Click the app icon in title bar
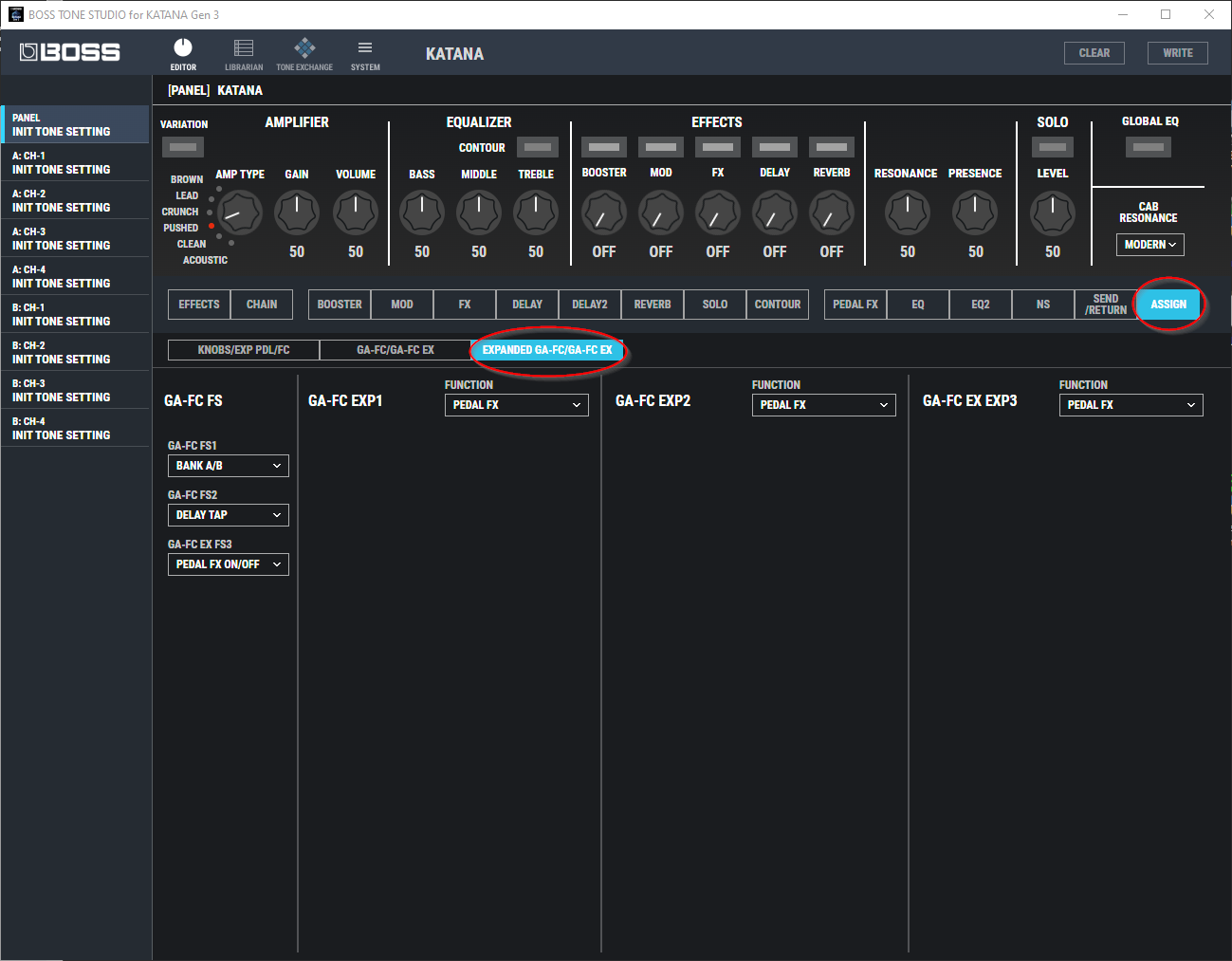1232x961 pixels. (15, 14)
